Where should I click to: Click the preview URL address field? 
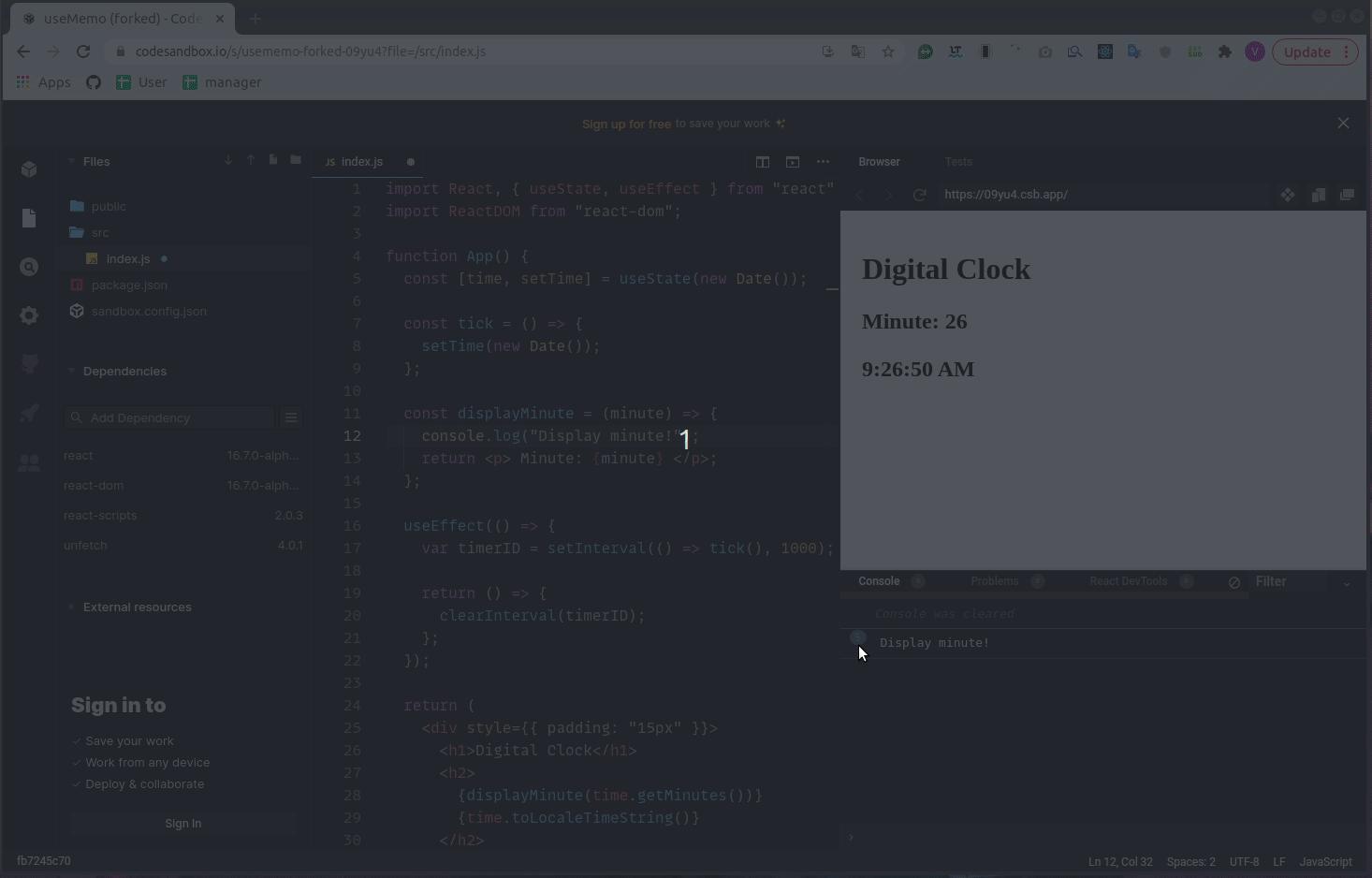point(1104,195)
